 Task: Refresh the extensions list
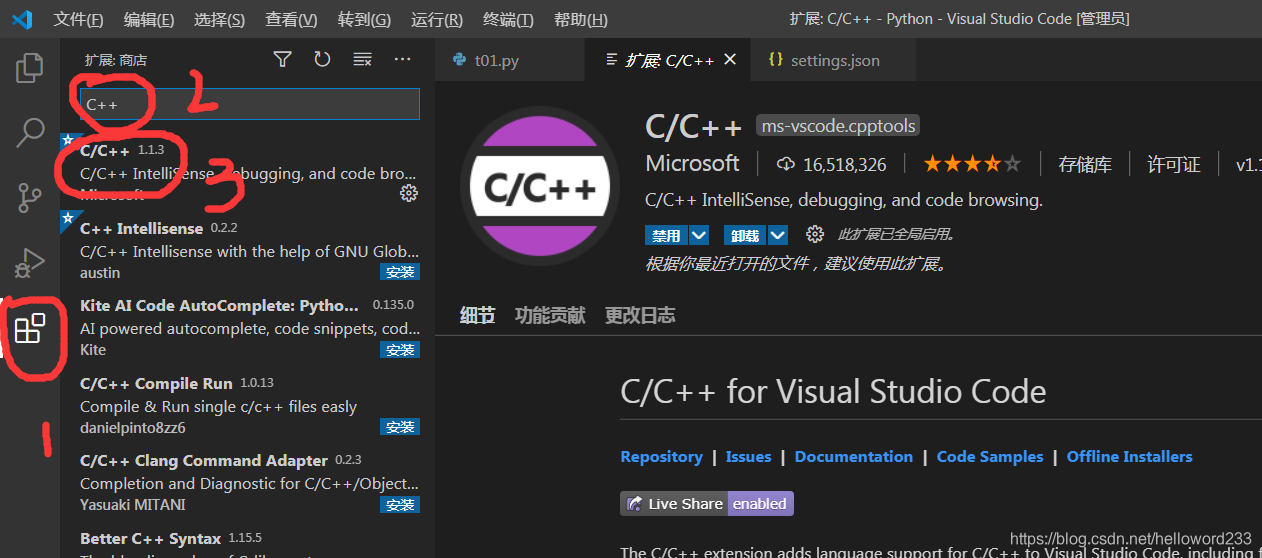322,60
